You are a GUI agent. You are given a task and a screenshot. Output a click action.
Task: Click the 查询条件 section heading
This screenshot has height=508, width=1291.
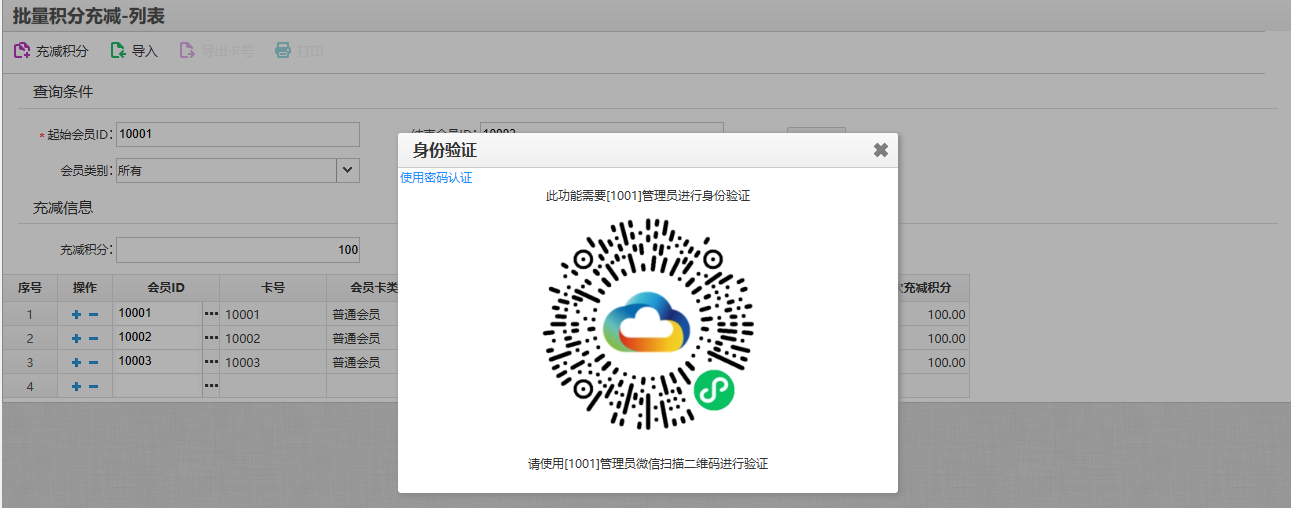63,92
